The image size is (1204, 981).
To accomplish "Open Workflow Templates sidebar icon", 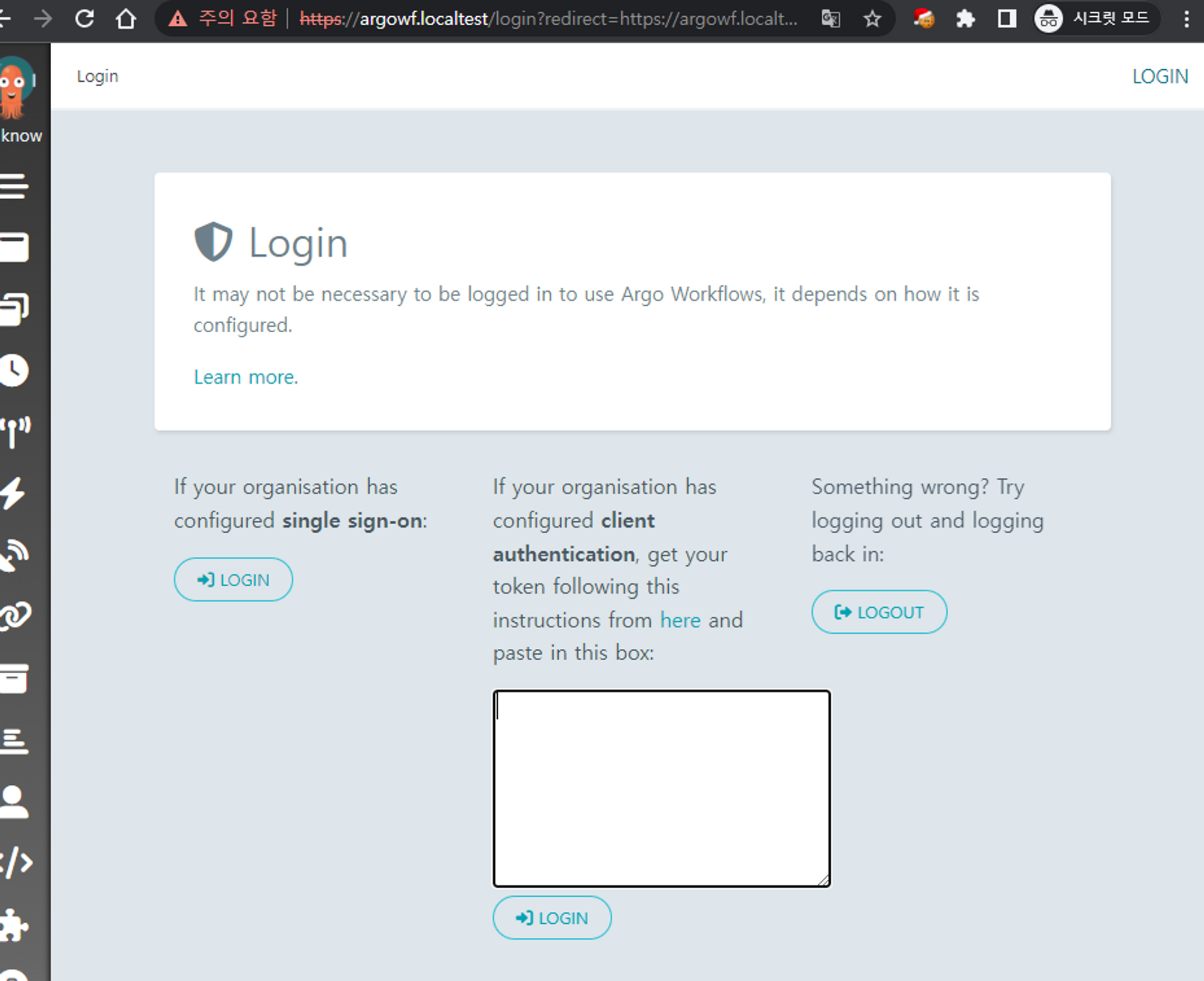I will (x=14, y=247).
